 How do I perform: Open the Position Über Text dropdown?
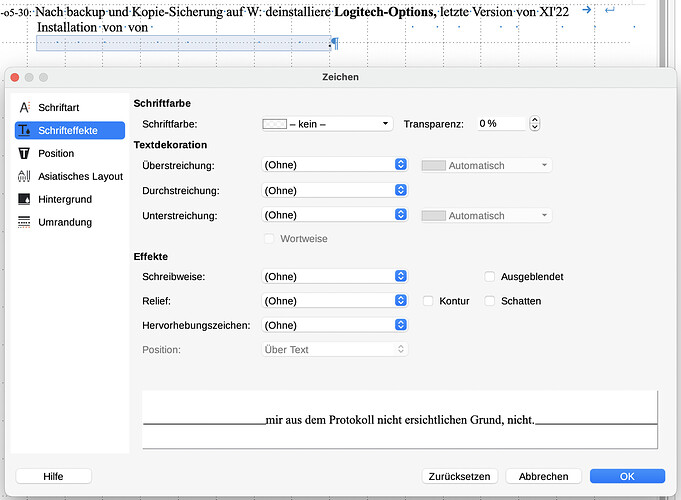coord(334,349)
